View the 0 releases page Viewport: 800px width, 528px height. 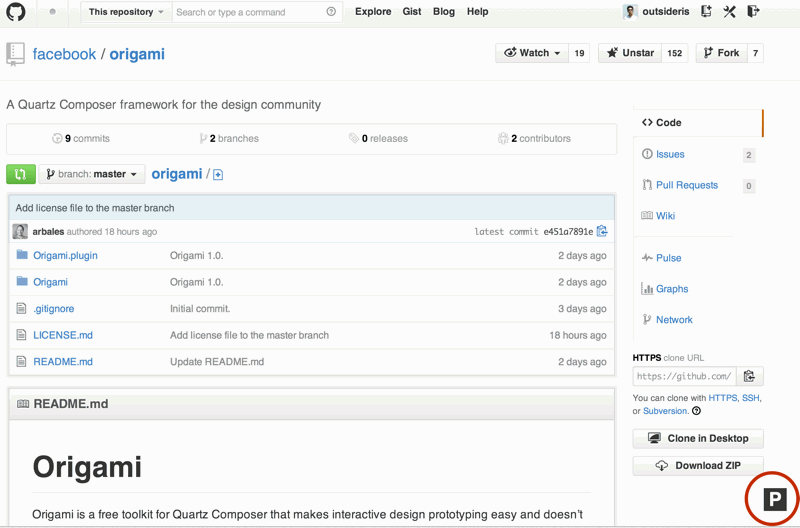coord(379,138)
